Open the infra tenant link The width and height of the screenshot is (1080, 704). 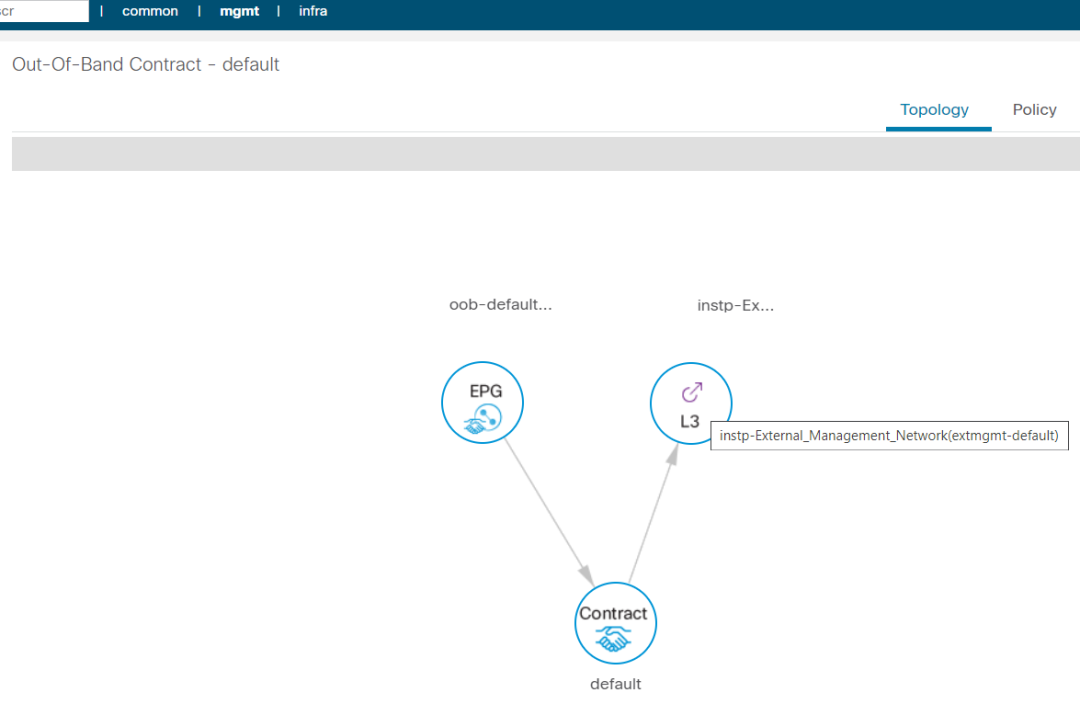point(313,11)
